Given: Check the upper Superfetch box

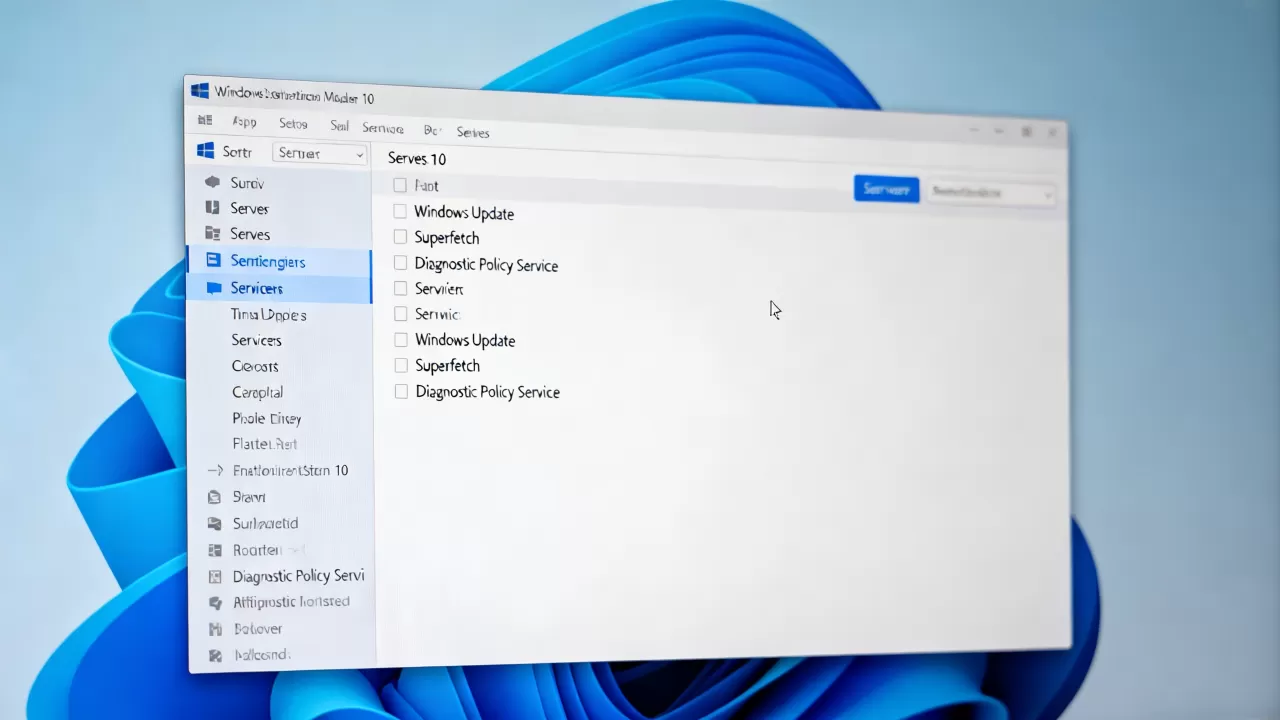Looking at the screenshot, I should click(400, 237).
